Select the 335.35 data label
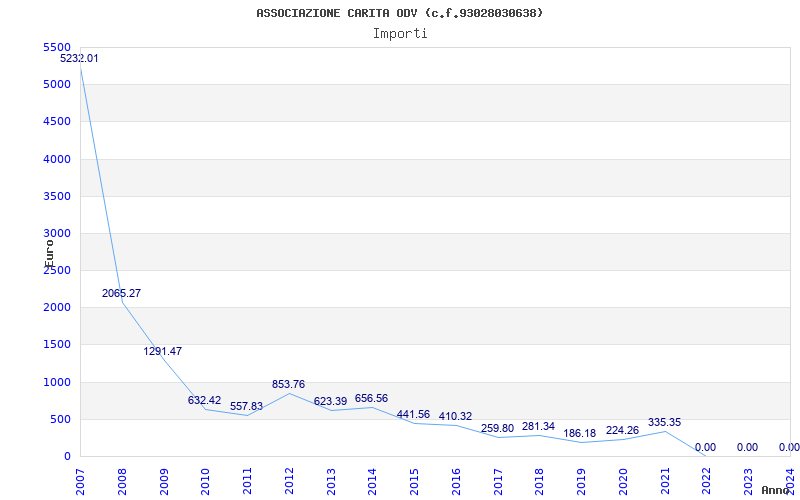 (664, 422)
